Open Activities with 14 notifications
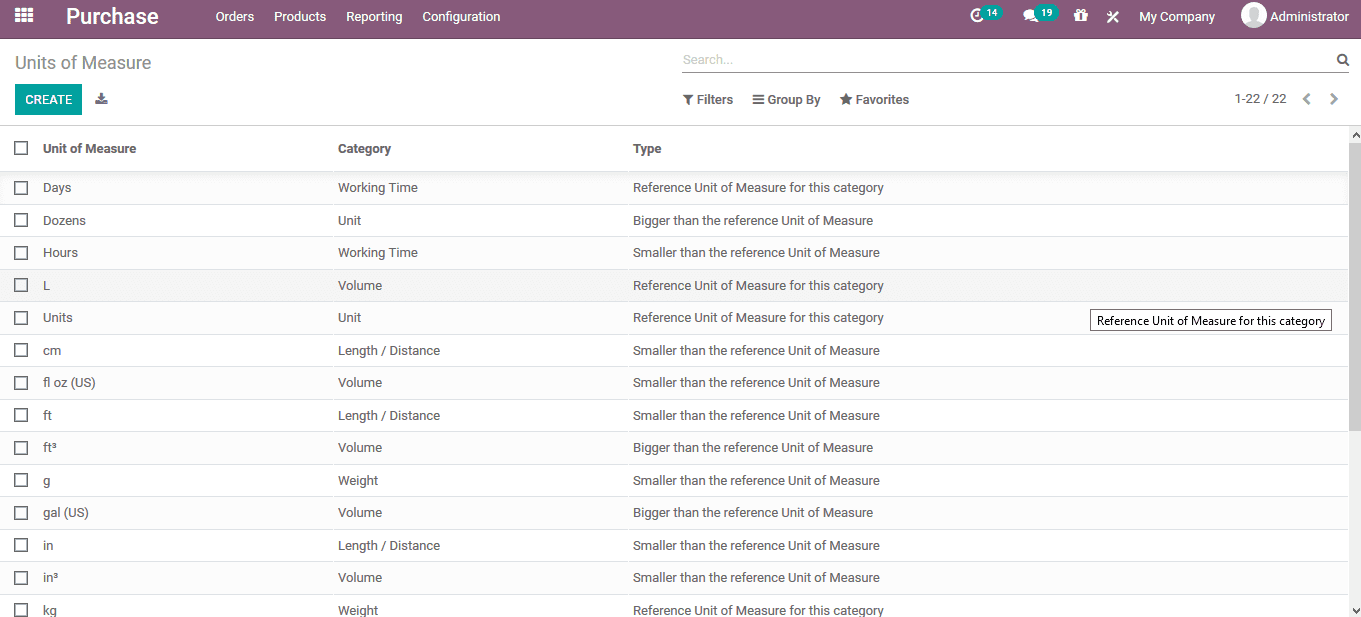The width and height of the screenshot is (1361, 617). tap(983, 14)
